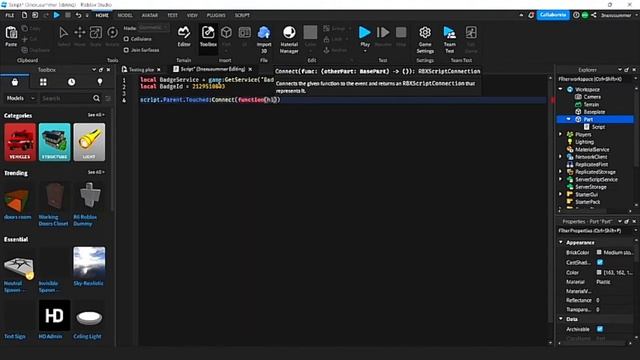Insert a Part from ribbon
This screenshot has height=360, width=640.
pyautogui.click(x=226, y=33)
